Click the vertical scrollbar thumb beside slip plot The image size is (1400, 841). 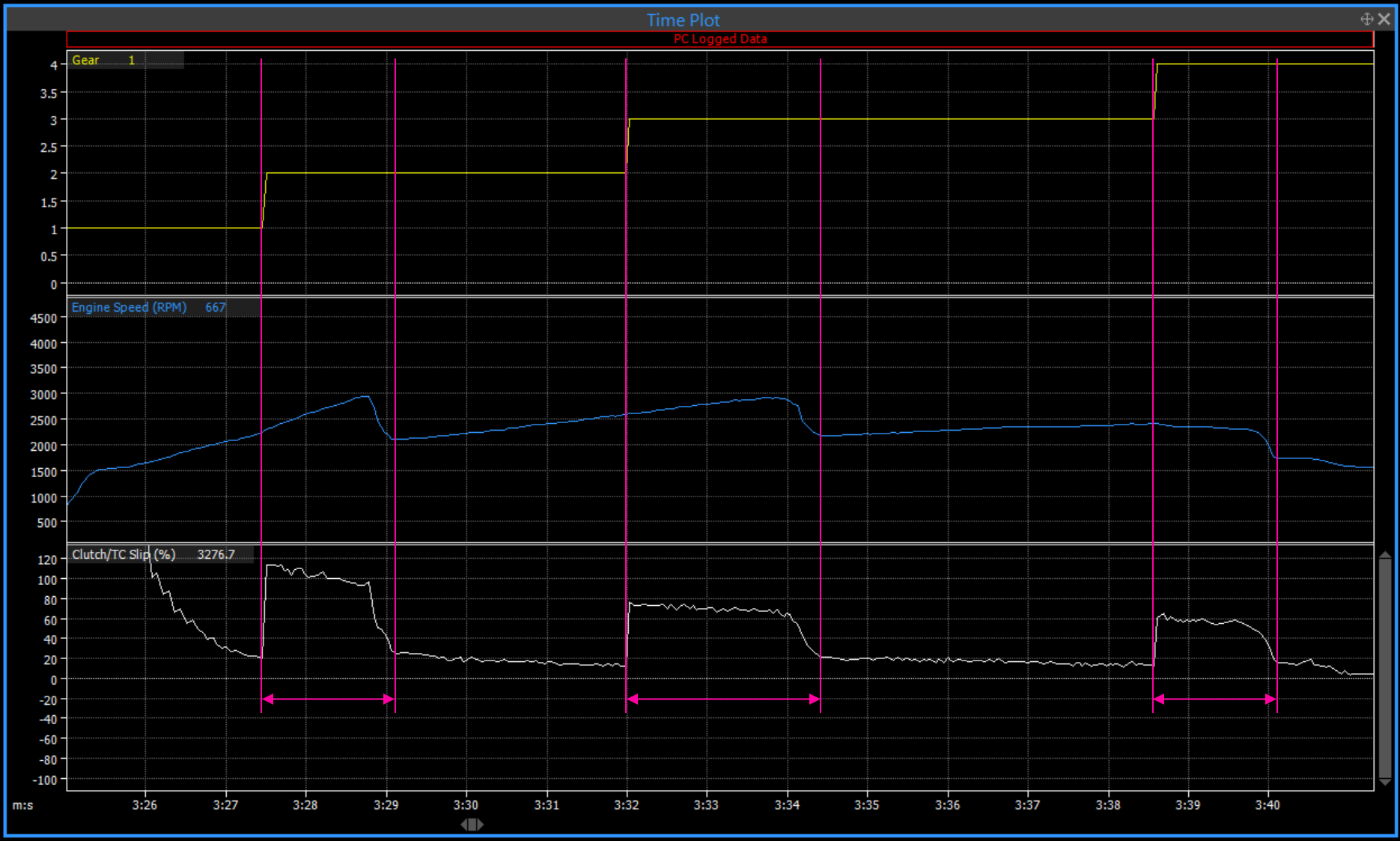pyautogui.click(x=1384, y=667)
